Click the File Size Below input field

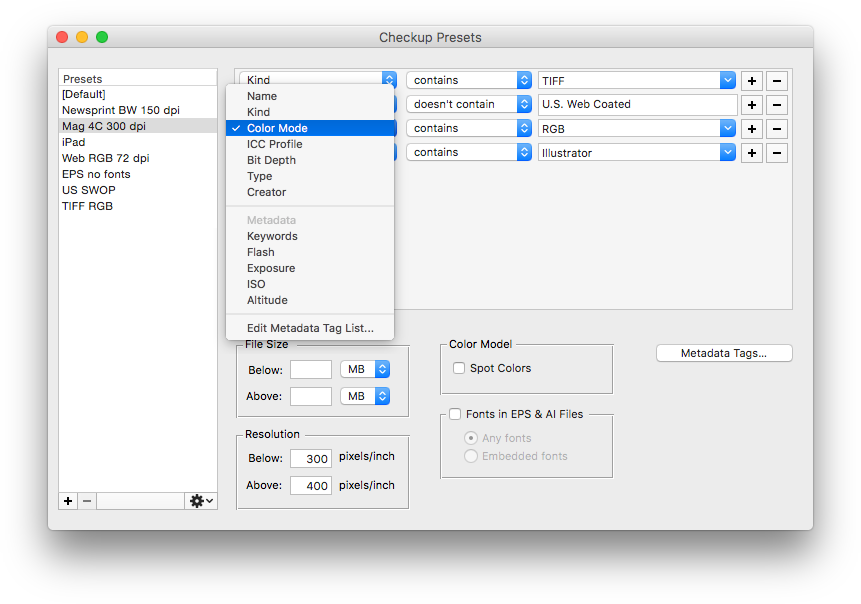311,370
